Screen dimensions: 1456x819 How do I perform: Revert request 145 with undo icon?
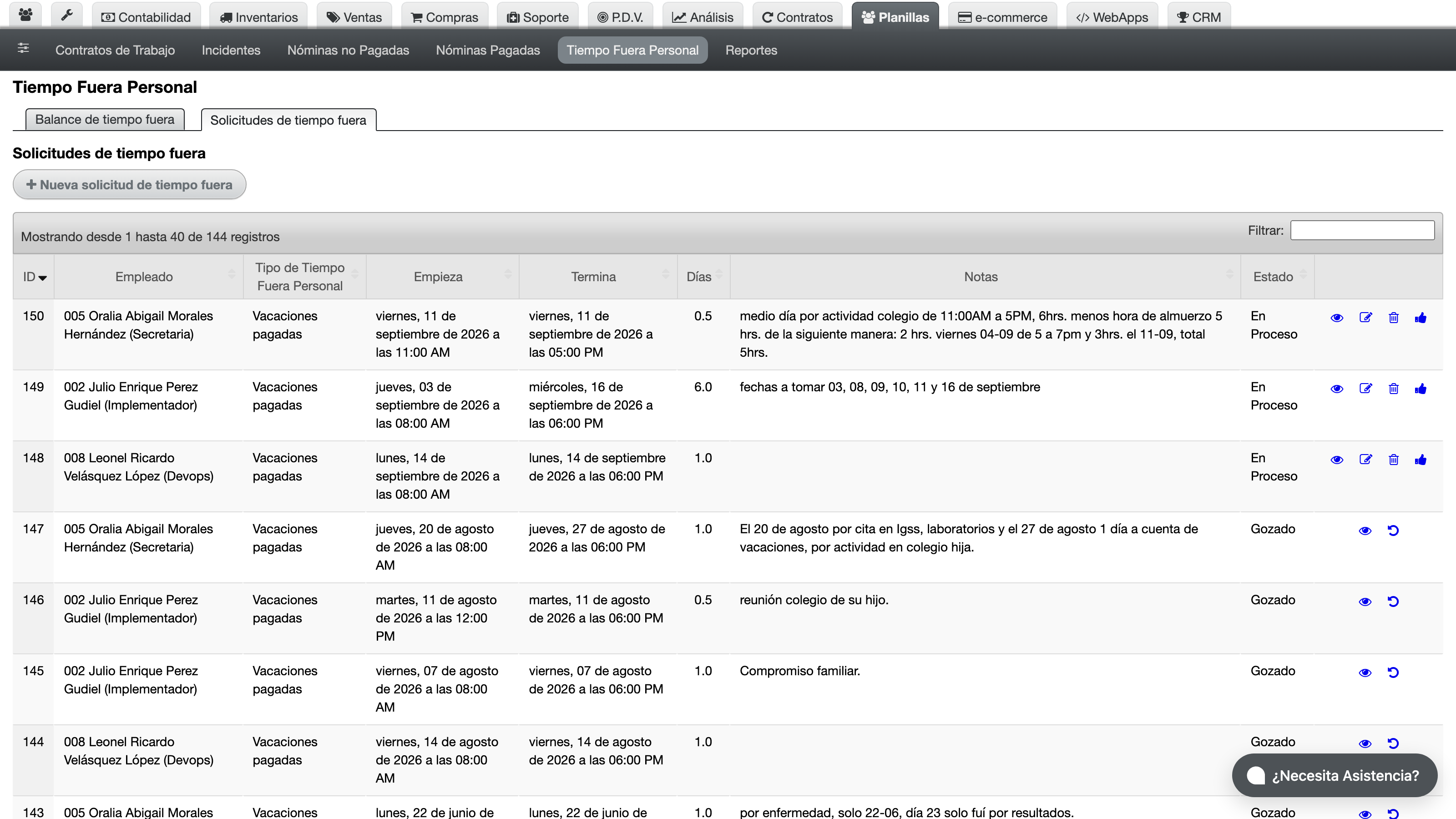pyautogui.click(x=1393, y=672)
